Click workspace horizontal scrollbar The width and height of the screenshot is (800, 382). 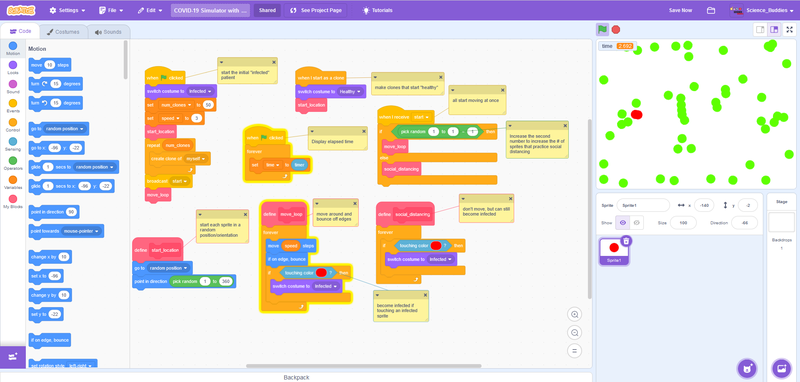point(364,366)
